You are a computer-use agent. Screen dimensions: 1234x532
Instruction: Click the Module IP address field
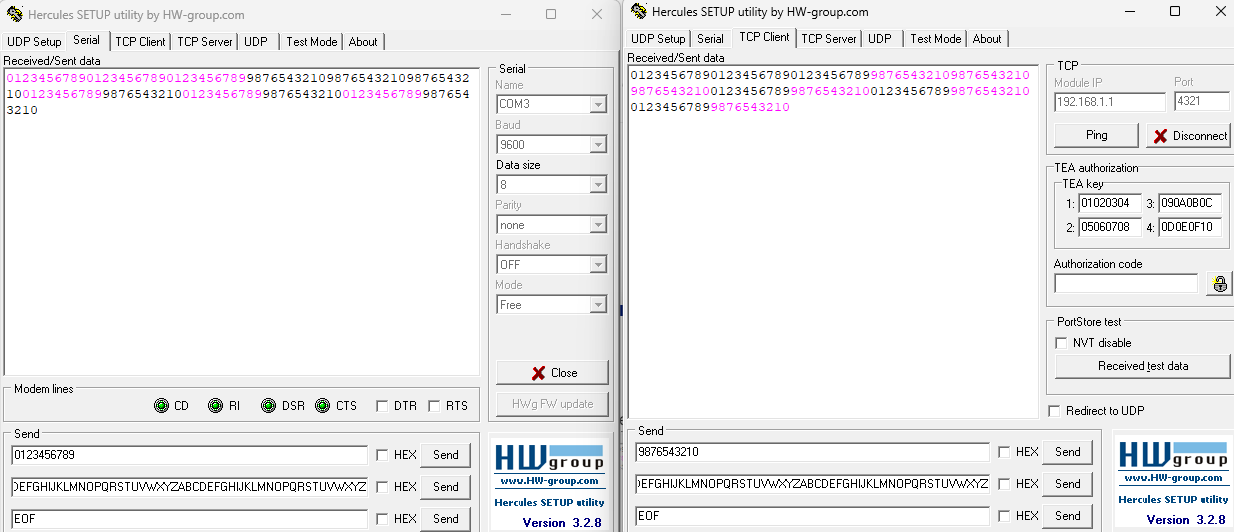pos(1109,102)
